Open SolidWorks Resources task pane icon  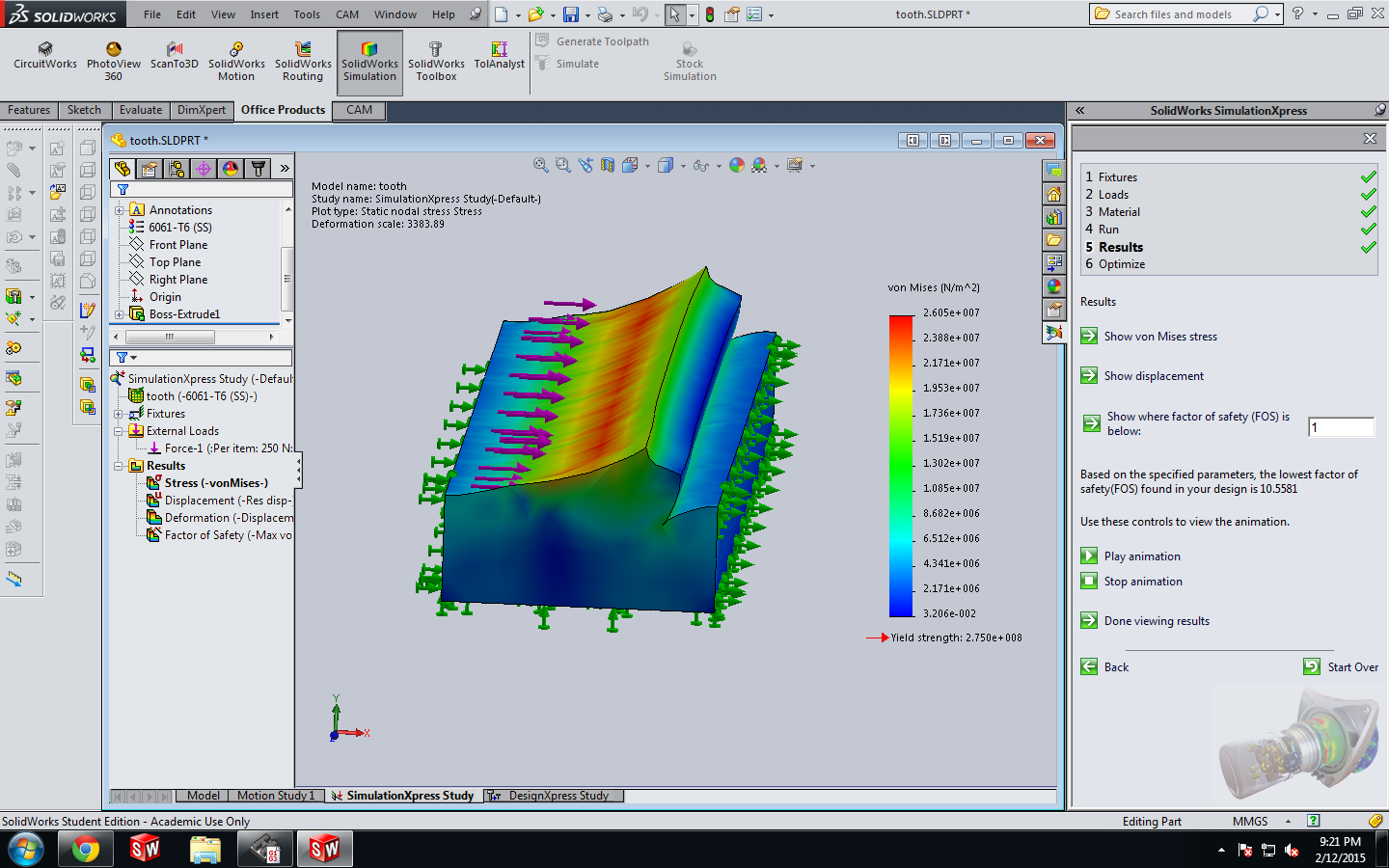pos(1054,194)
